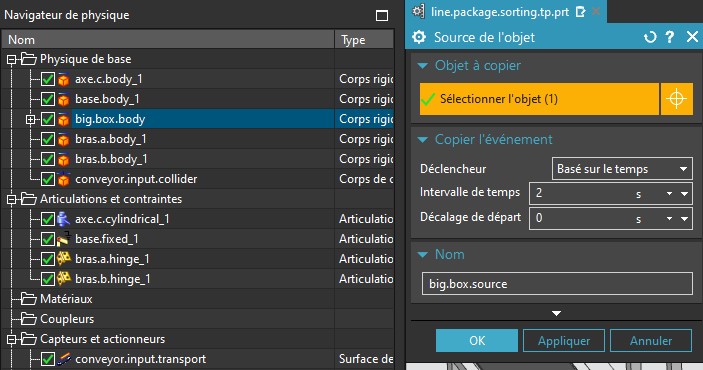Click the OK button
Screen dimensions: 703x370
[477, 341]
